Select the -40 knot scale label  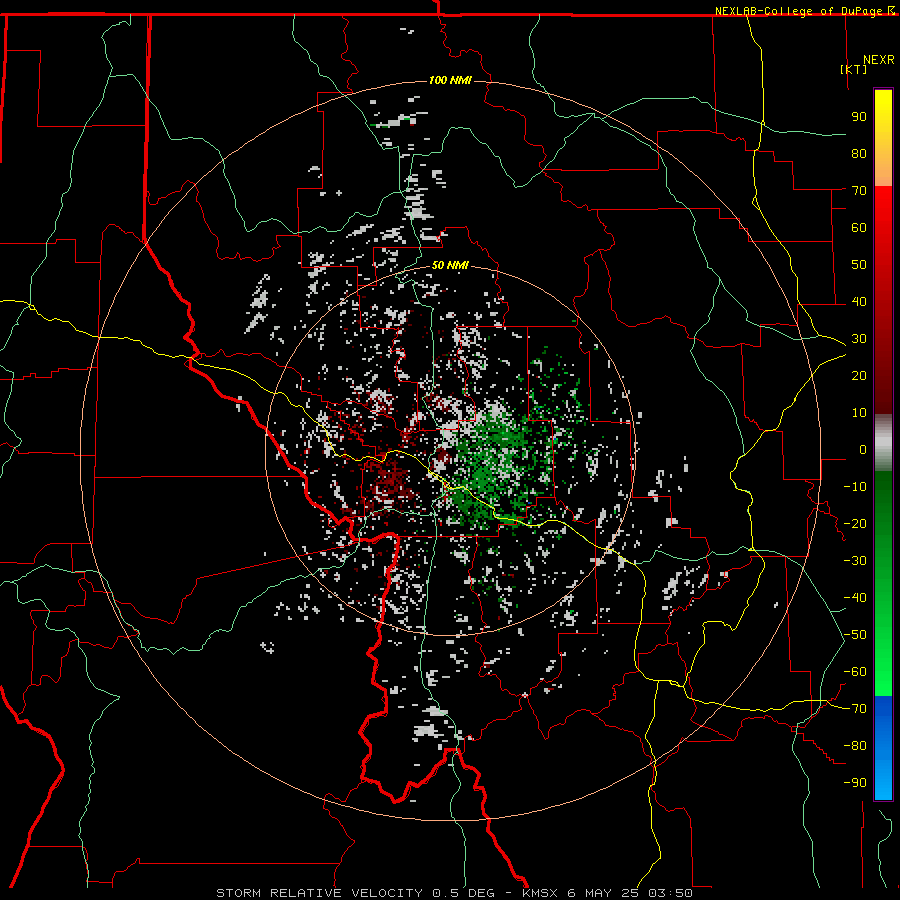click(x=855, y=598)
